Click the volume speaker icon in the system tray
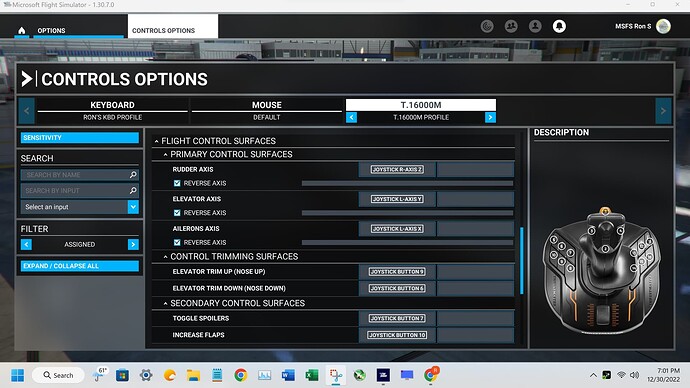This screenshot has width=690, height=388. coord(634,375)
